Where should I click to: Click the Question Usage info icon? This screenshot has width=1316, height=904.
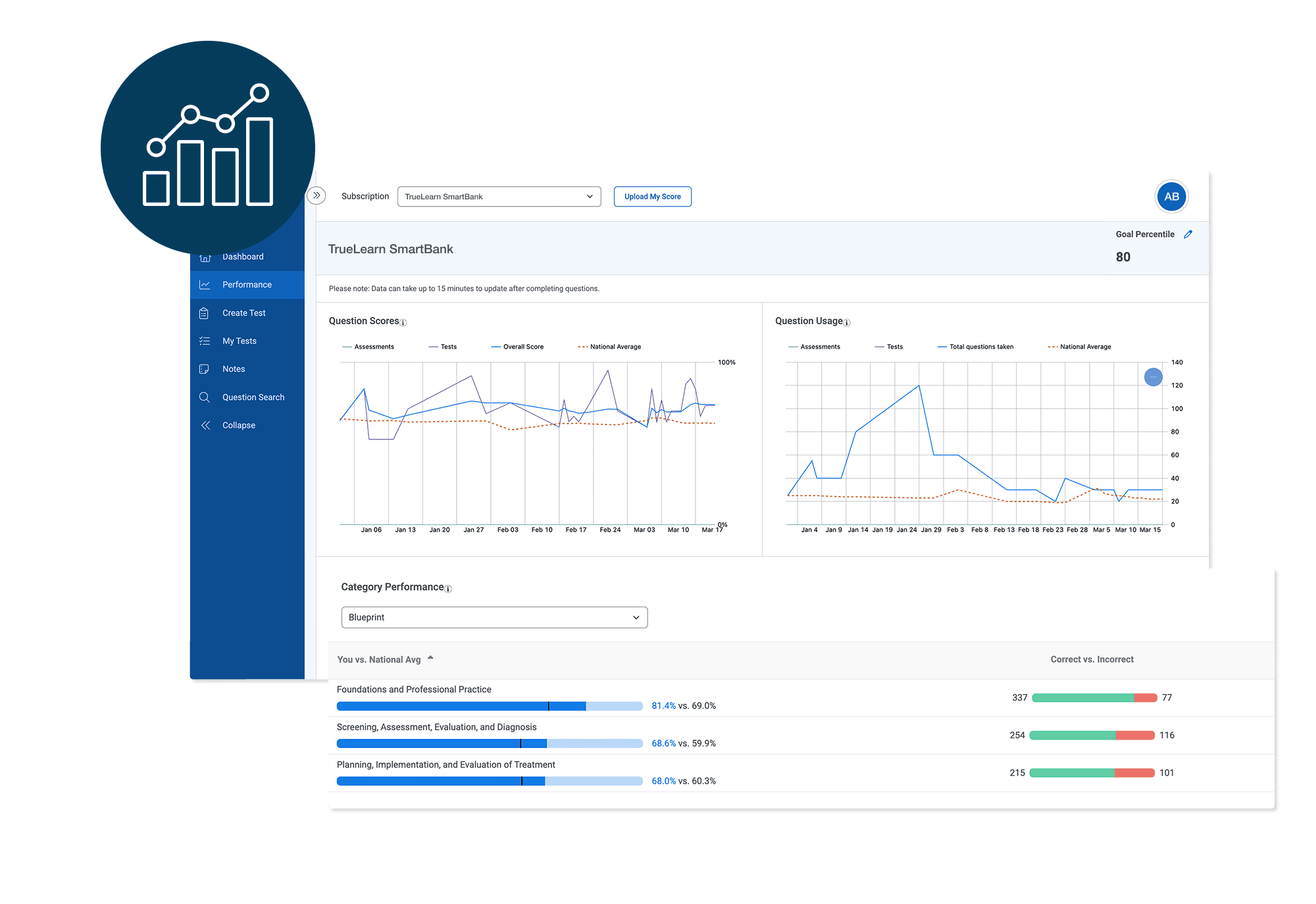pyautogui.click(x=847, y=323)
